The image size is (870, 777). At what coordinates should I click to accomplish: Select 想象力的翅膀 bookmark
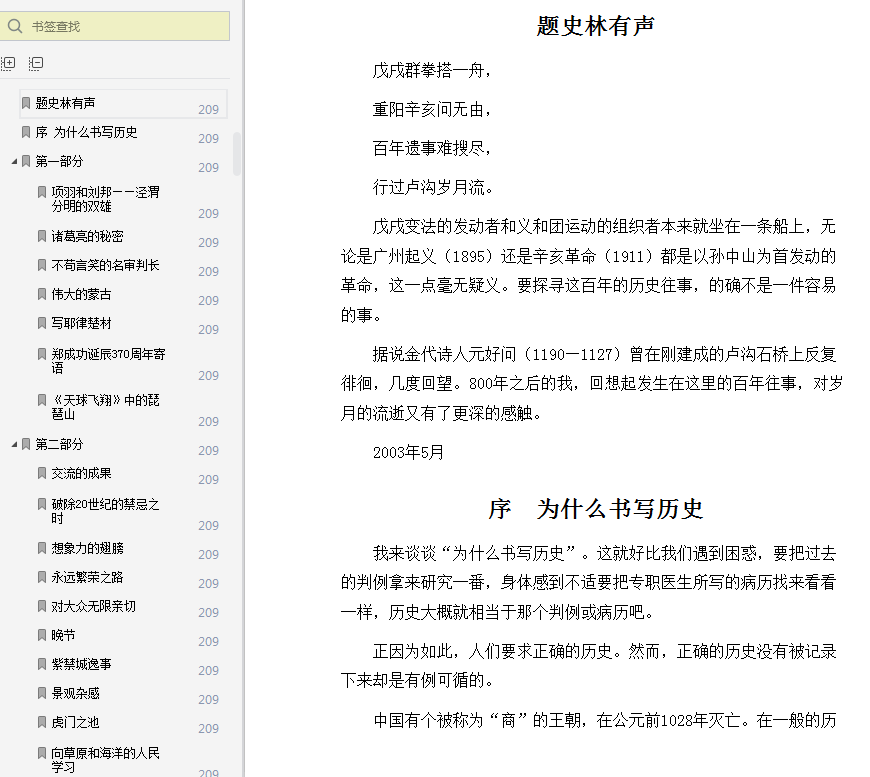[x=88, y=548]
